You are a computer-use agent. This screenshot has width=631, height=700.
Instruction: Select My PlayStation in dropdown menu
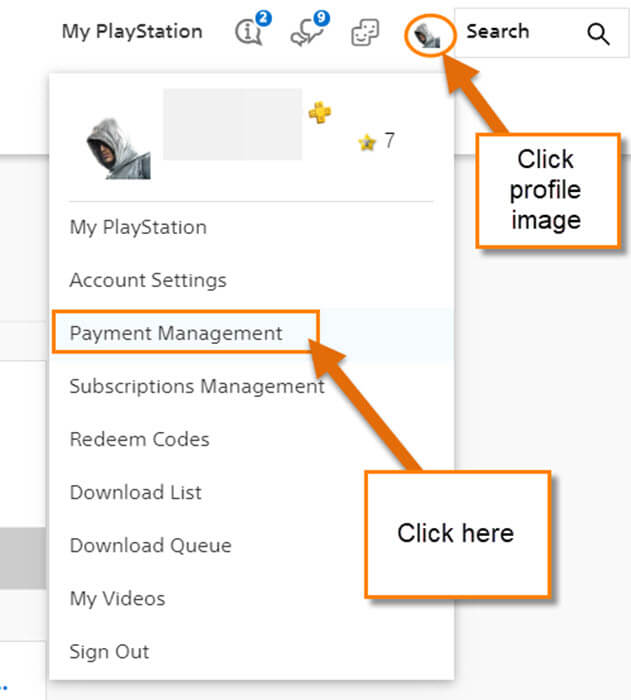[138, 228]
